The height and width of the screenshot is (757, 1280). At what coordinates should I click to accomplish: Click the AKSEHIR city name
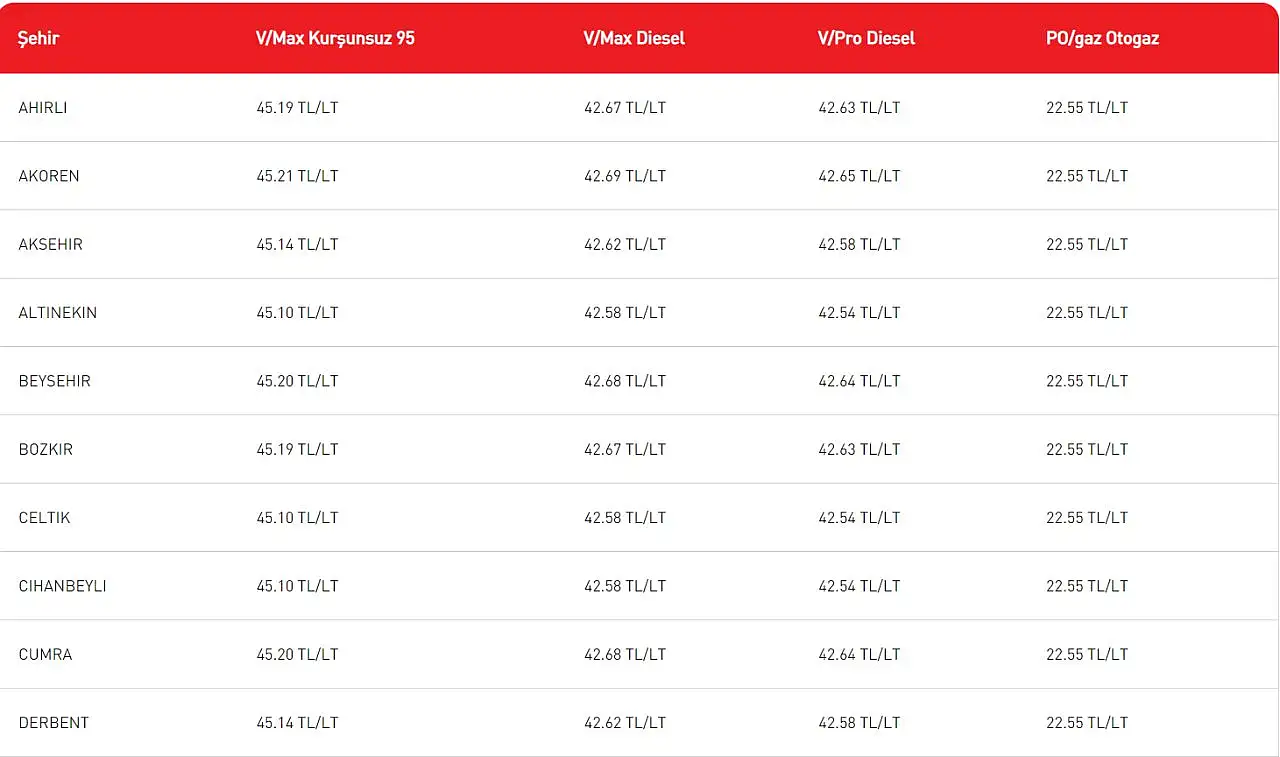[50, 244]
